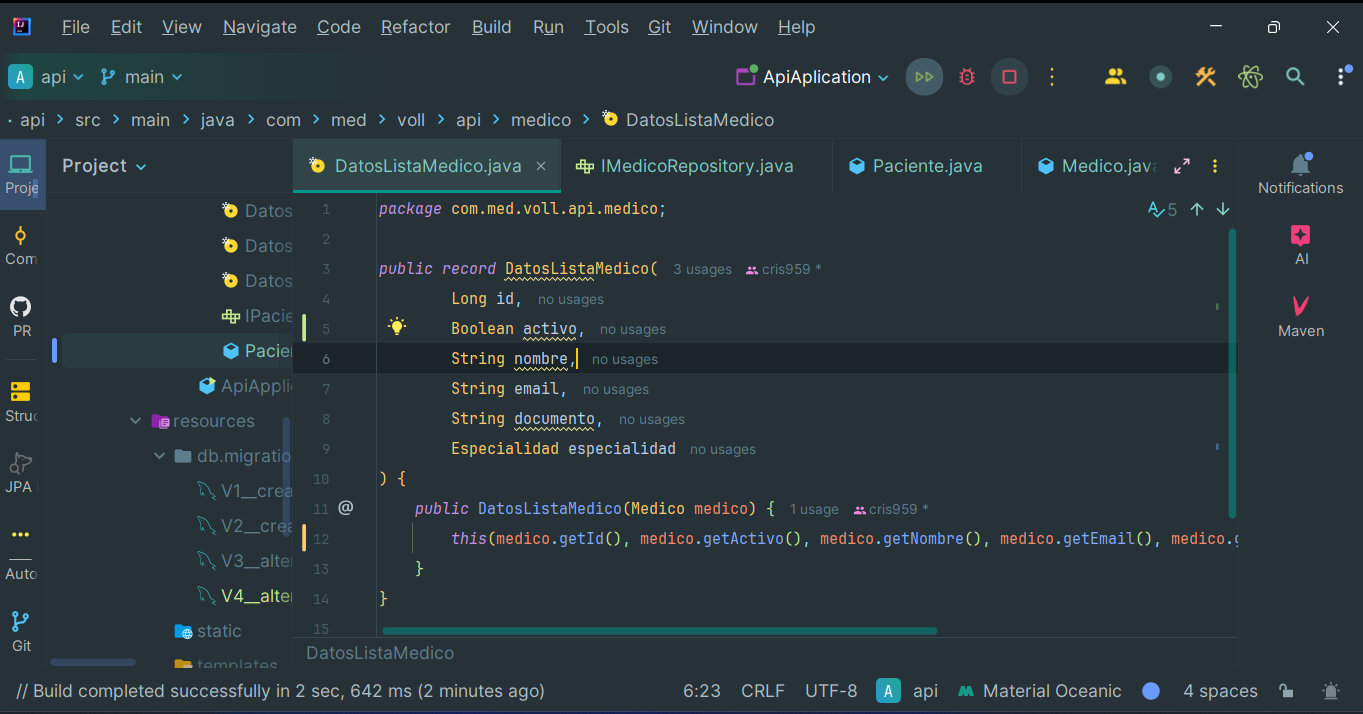This screenshot has height=714, width=1363.
Task: Expand the editor tabs hidden list arrows
Action: 1182,166
